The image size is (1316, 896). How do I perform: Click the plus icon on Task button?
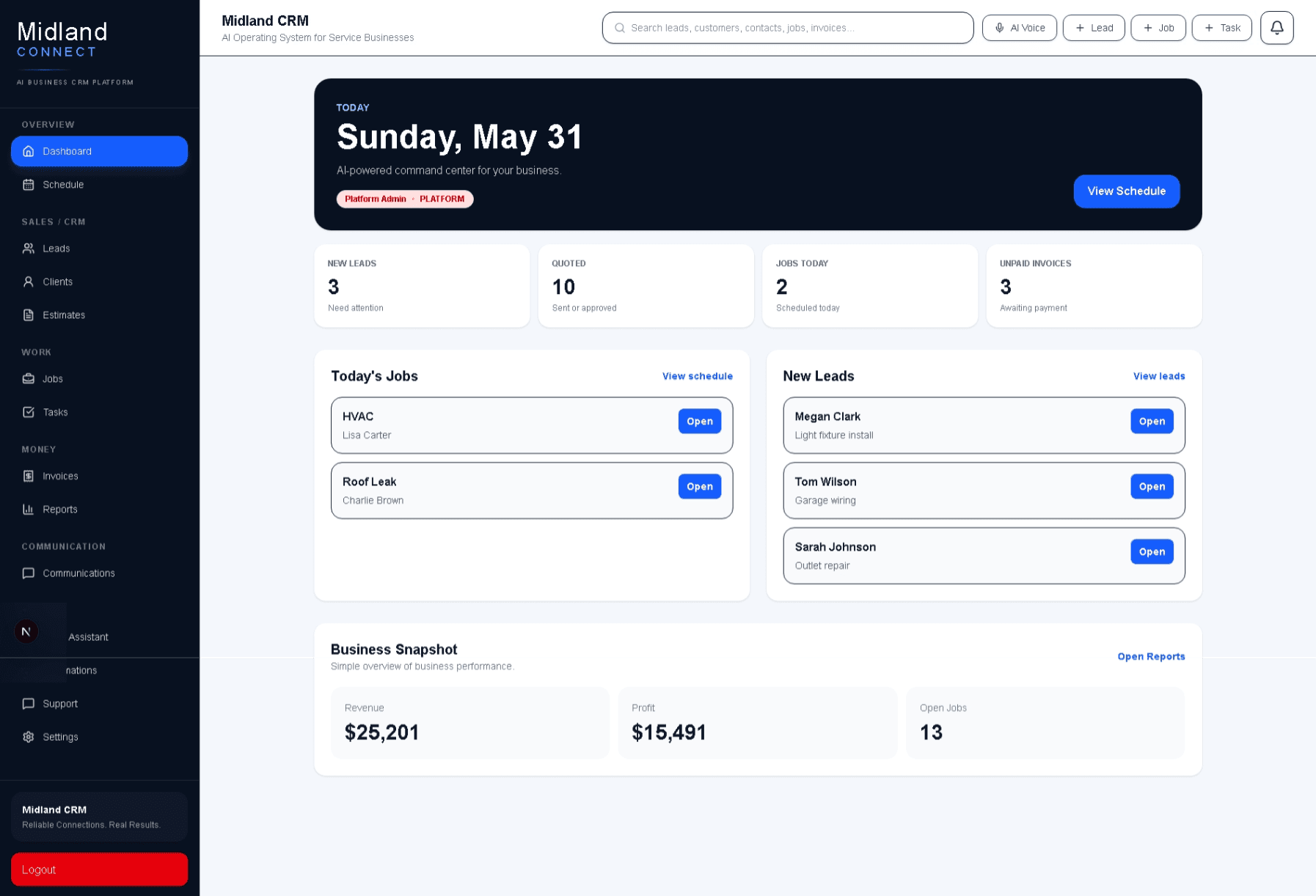(1209, 28)
